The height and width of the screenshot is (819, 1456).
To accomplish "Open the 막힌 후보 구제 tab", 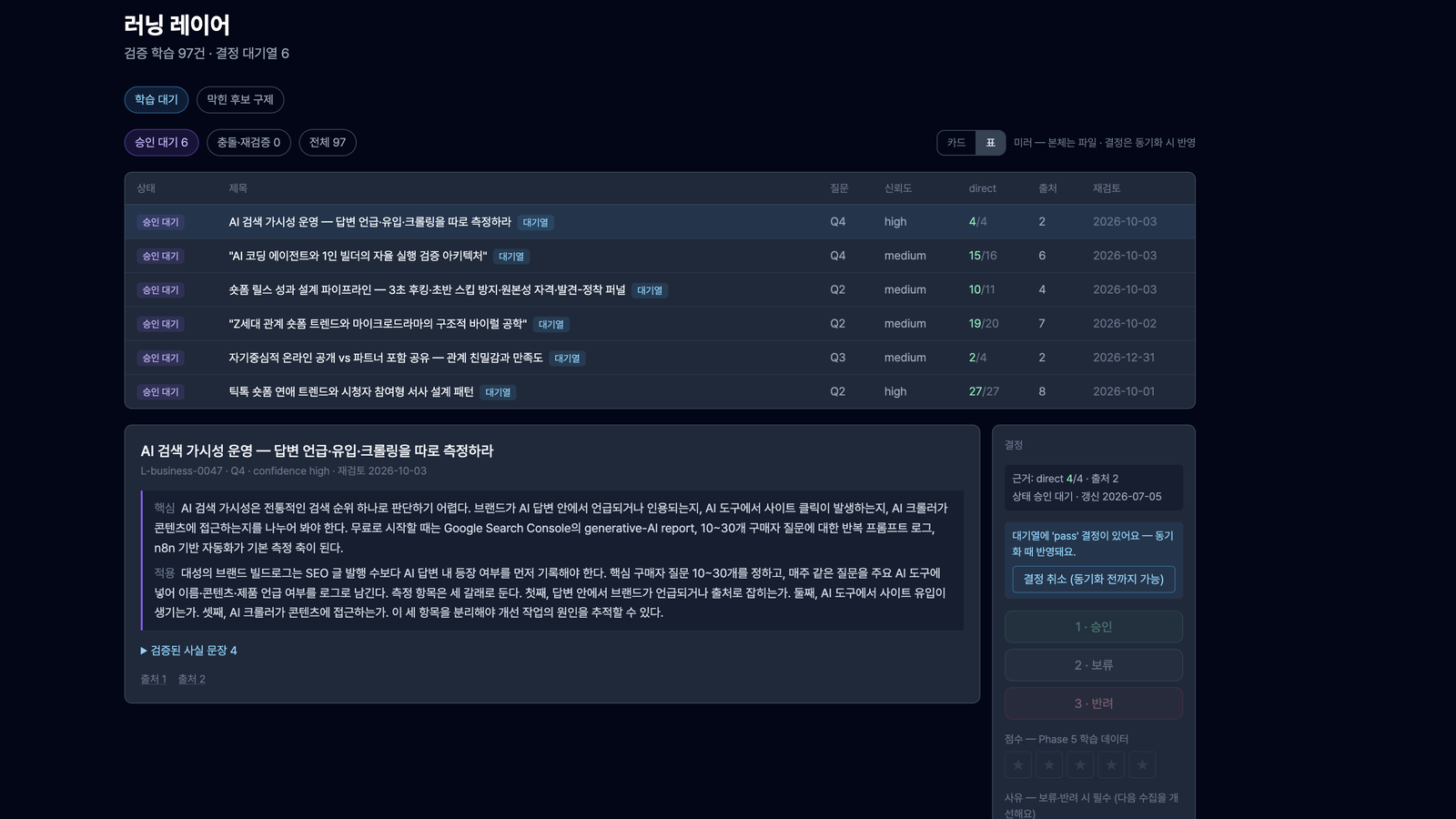I will tap(240, 99).
